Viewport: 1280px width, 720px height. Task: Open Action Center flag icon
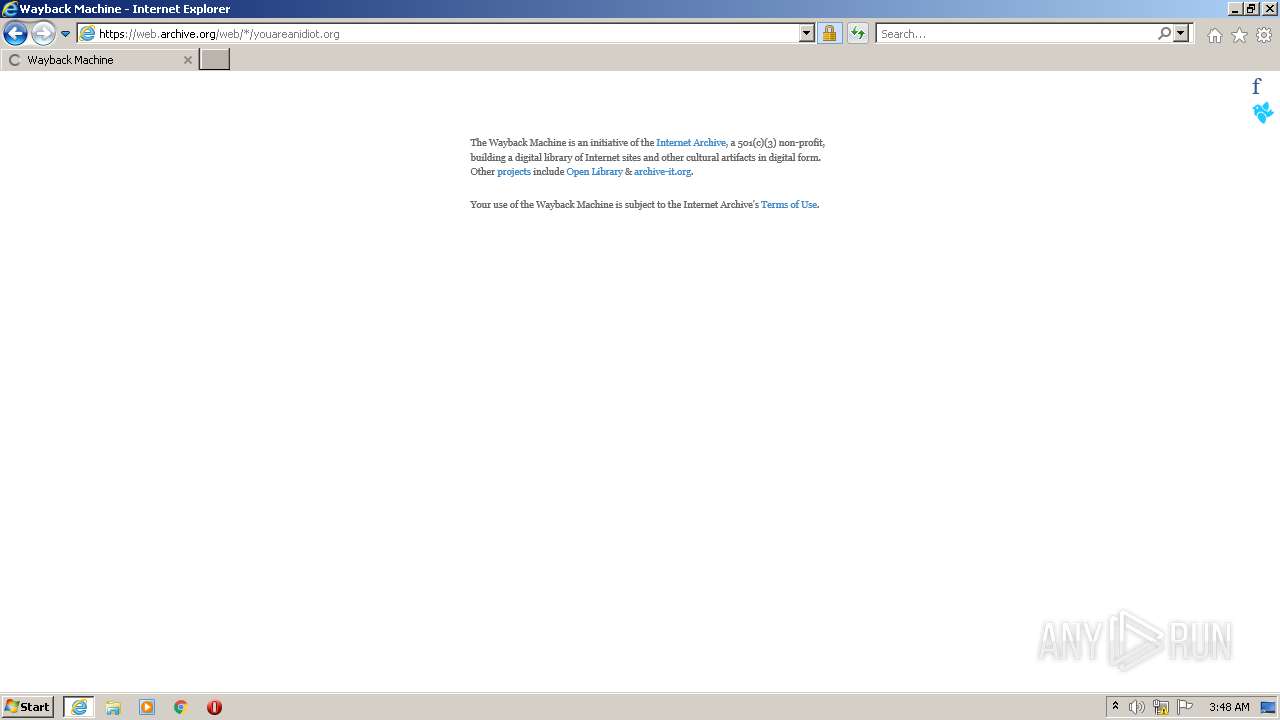point(1185,707)
